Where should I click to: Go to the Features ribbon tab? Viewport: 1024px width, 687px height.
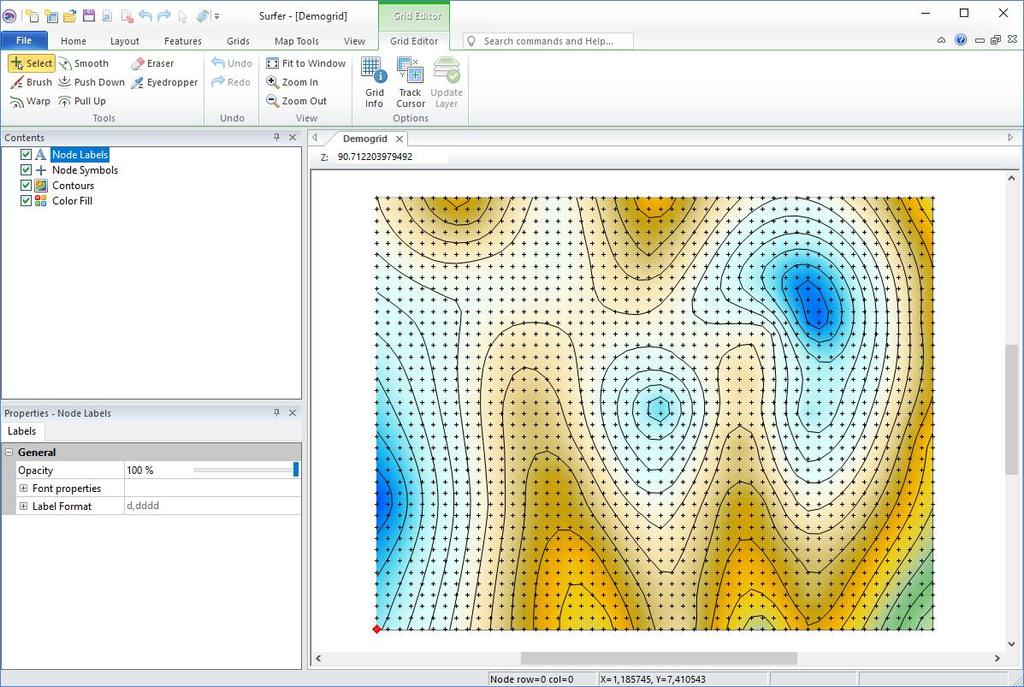click(183, 41)
